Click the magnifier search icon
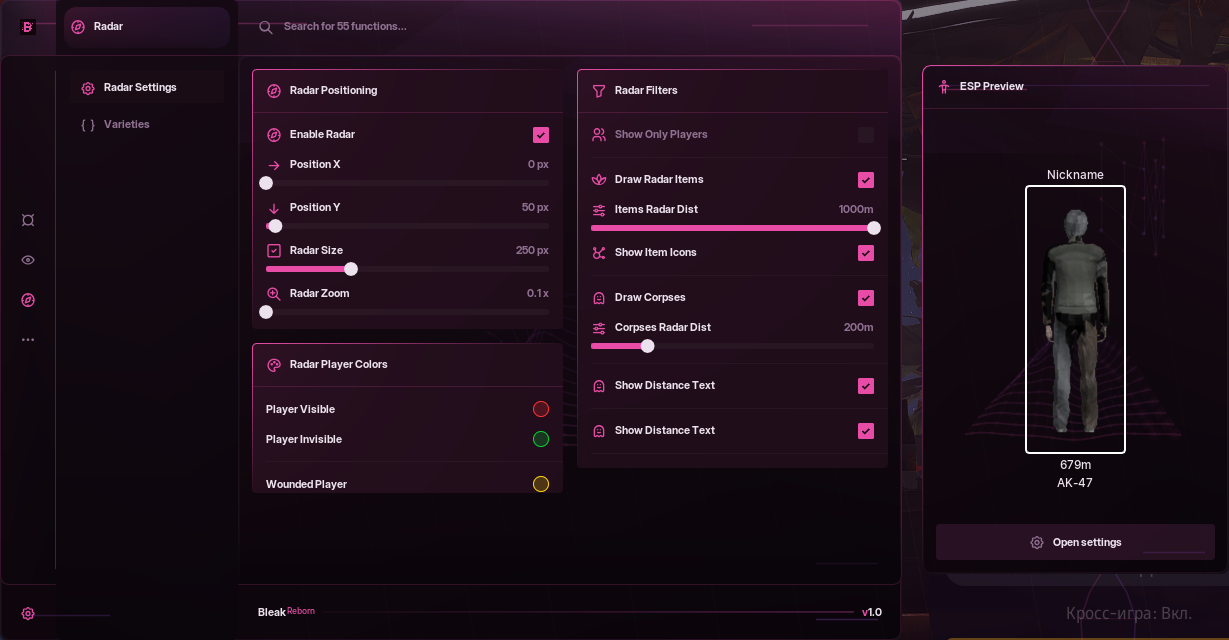 (x=266, y=27)
